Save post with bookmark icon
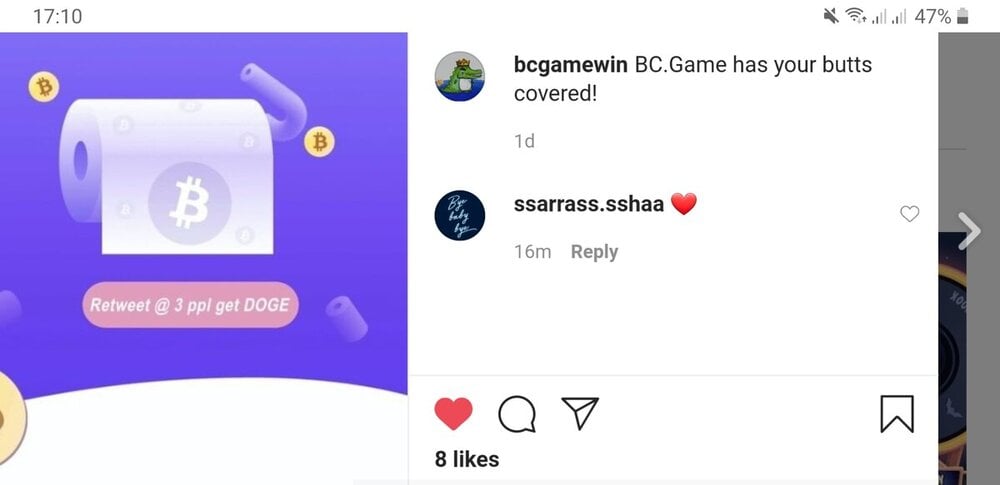This screenshot has height=485, width=1000. (x=897, y=414)
